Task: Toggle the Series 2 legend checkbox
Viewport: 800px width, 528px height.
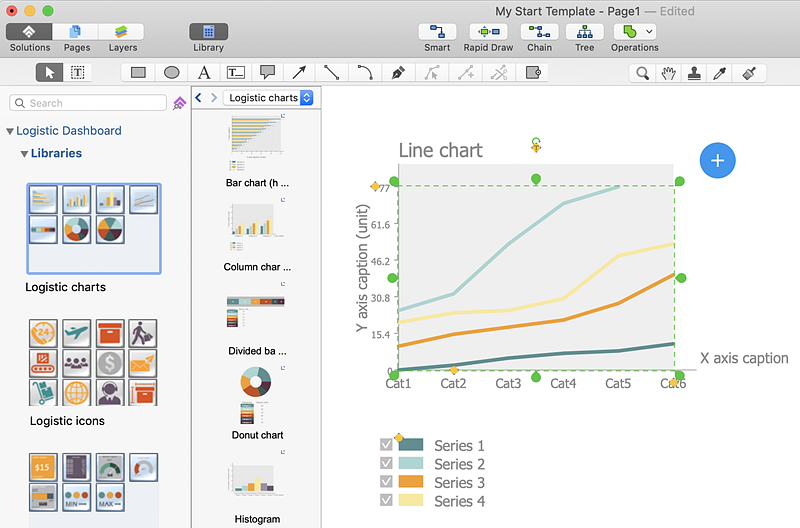Action: point(386,463)
